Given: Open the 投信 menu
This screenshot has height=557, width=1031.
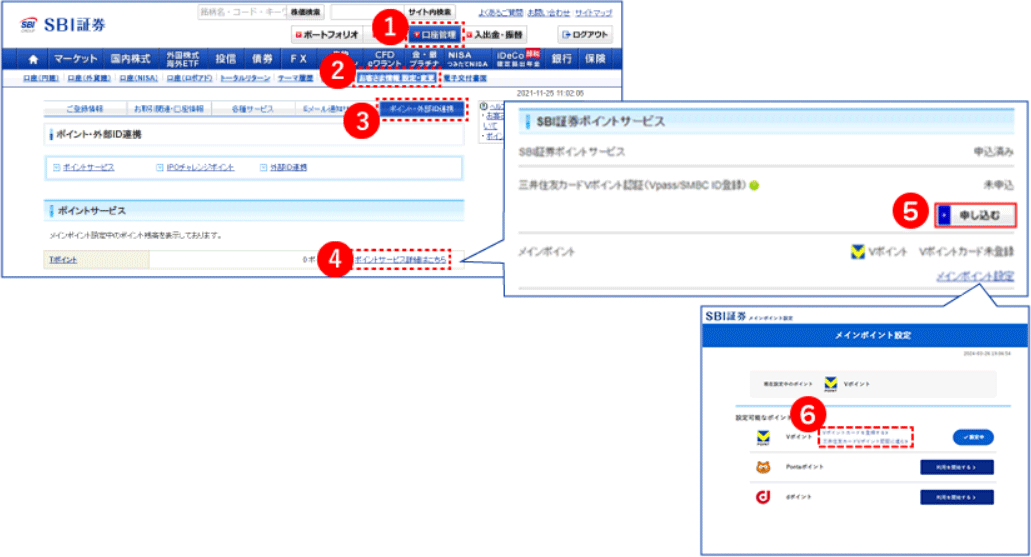Looking at the screenshot, I should [x=226, y=59].
